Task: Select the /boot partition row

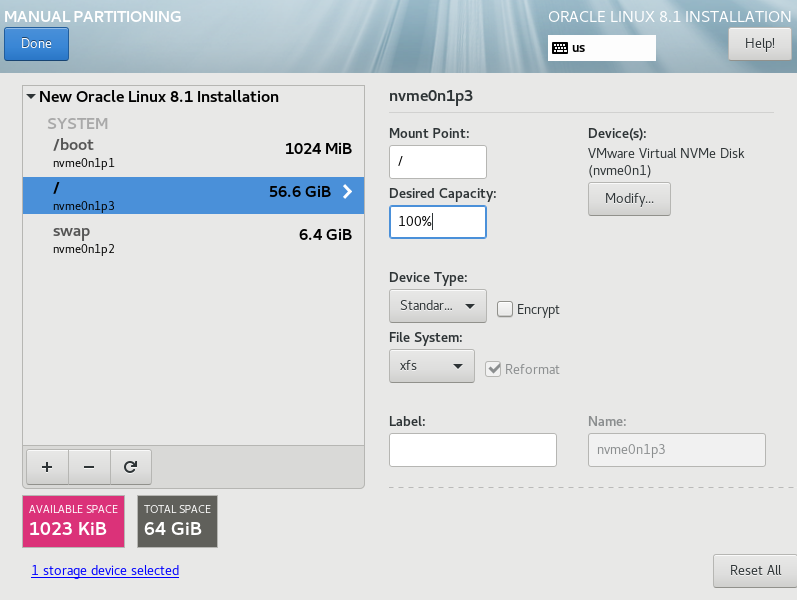Action: pos(193,154)
